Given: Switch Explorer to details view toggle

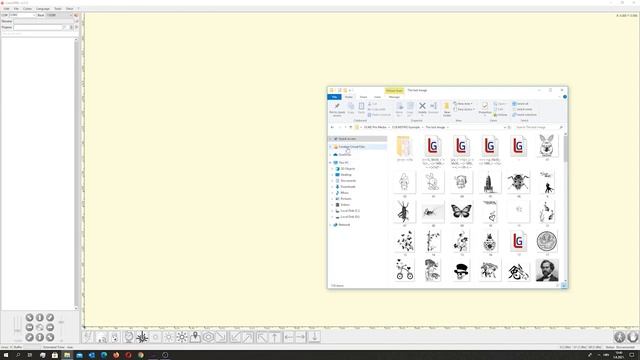Looking at the screenshot, I should 558,286.
